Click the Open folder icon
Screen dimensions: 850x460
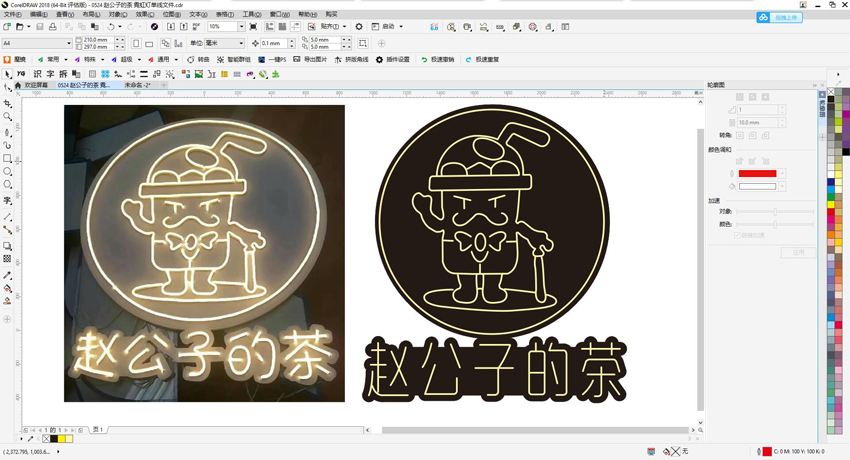20,27
